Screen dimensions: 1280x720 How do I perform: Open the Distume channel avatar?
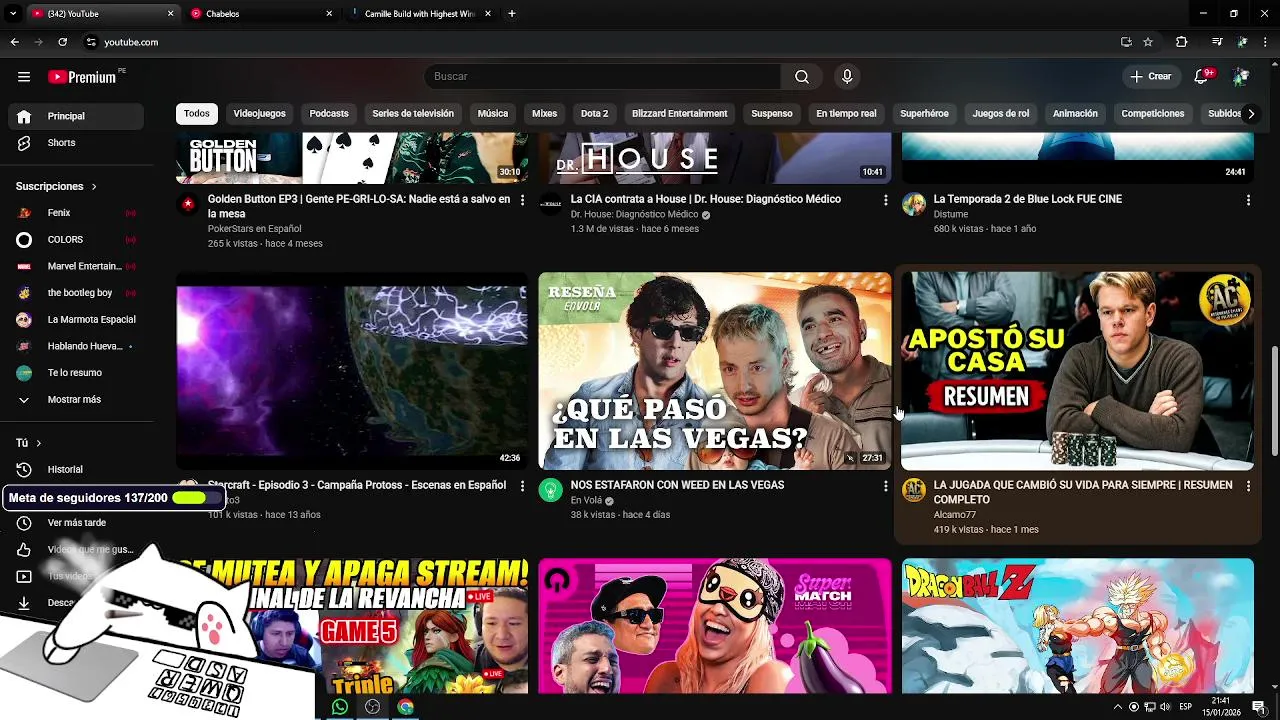914,204
